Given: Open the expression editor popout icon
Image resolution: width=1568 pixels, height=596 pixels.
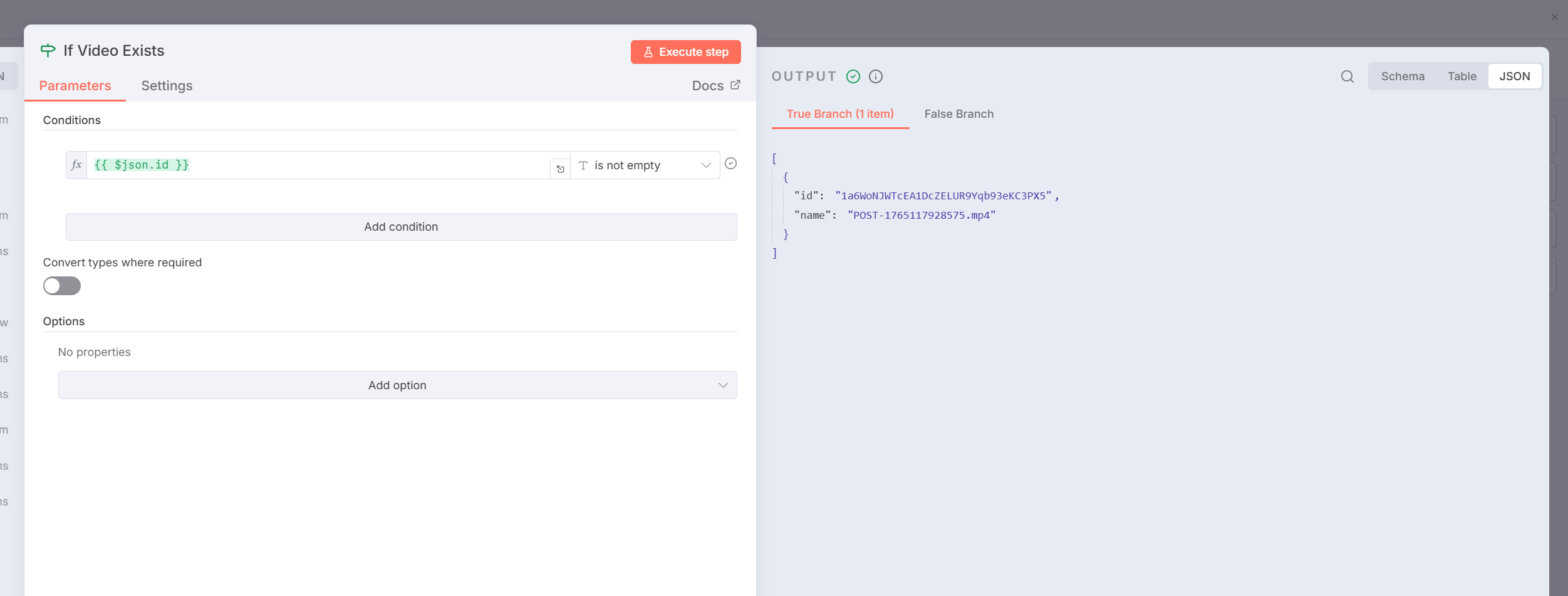Looking at the screenshot, I should point(560,169).
